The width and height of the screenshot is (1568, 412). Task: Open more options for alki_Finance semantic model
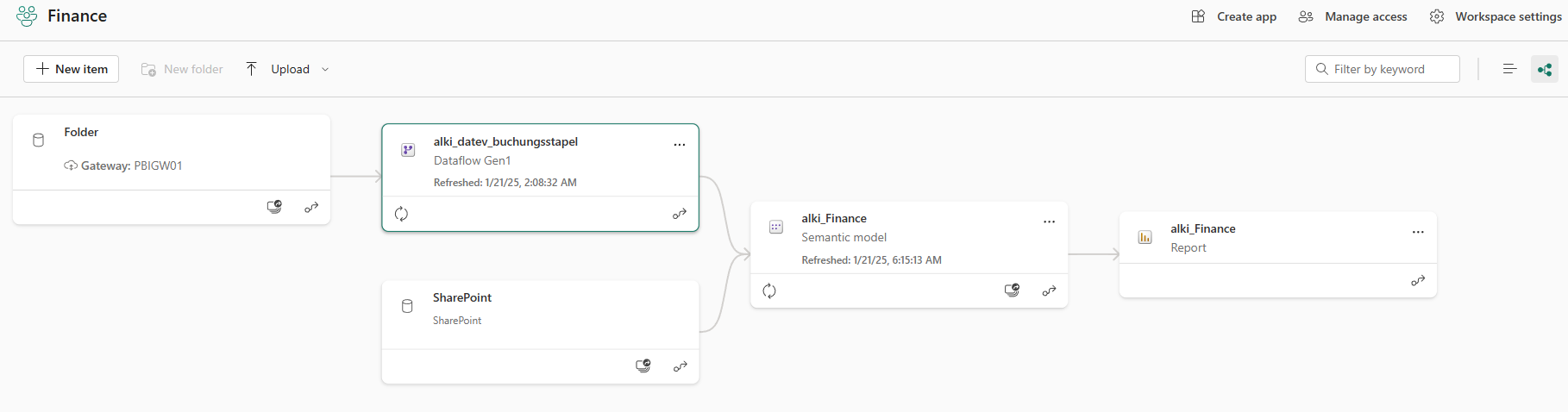1049,222
